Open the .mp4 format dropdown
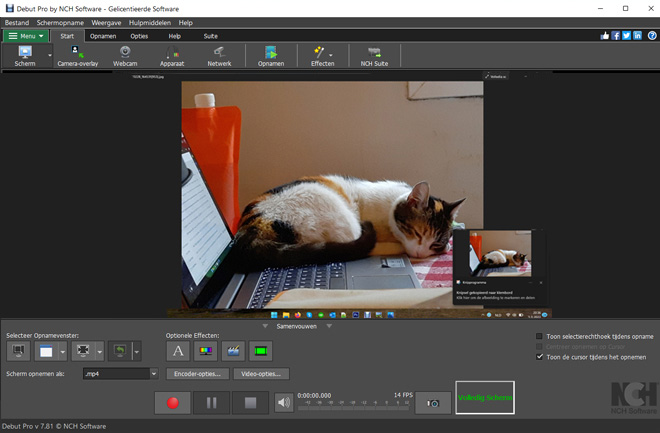This screenshot has width=660, height=433. (121, 374)
